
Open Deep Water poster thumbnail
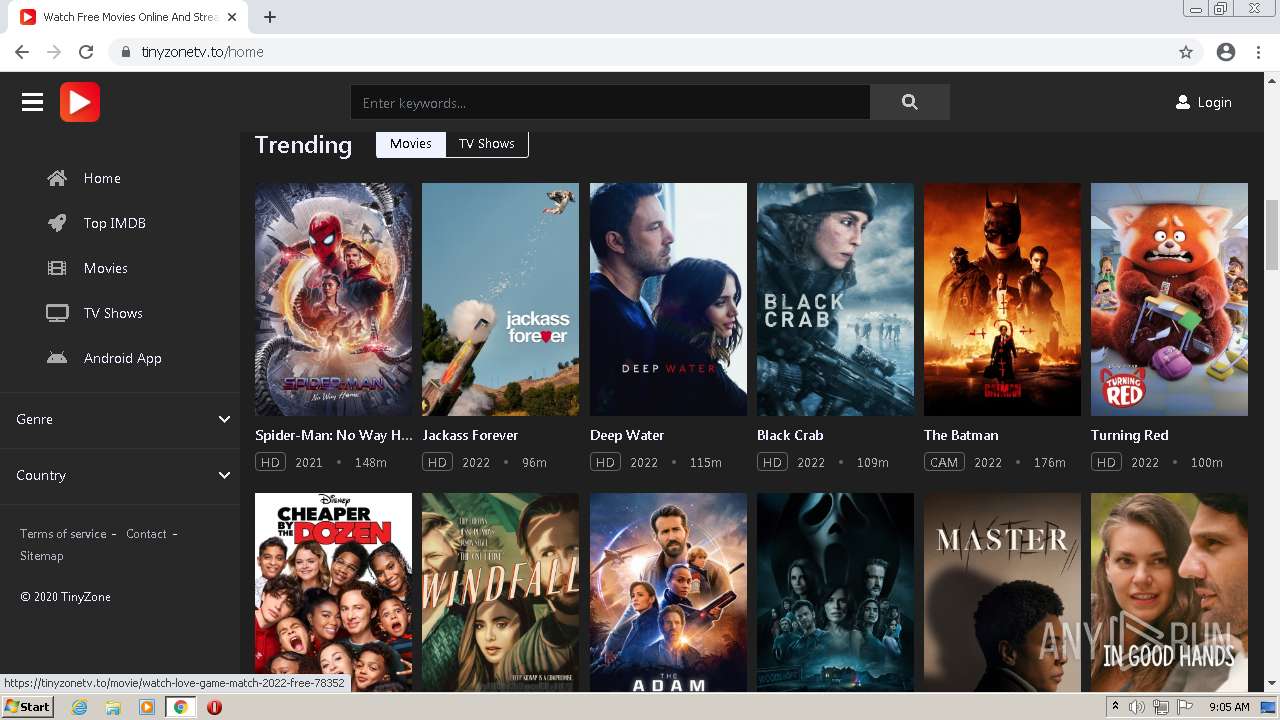[x=668, y=299]
